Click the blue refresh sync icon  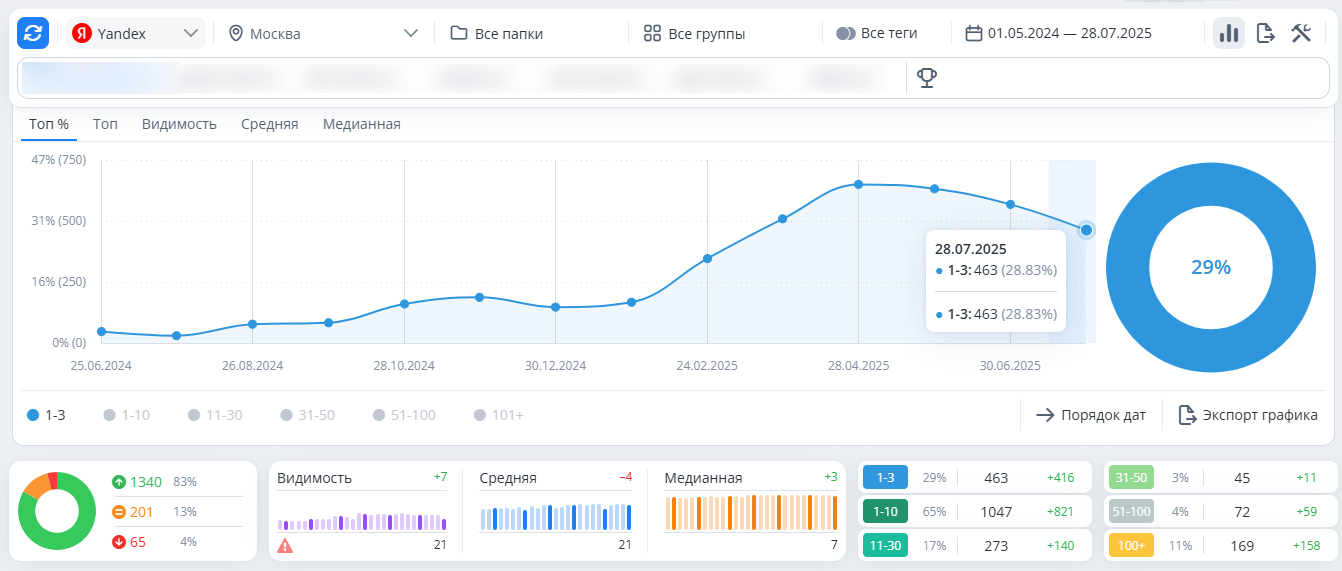tap(33, 33)
